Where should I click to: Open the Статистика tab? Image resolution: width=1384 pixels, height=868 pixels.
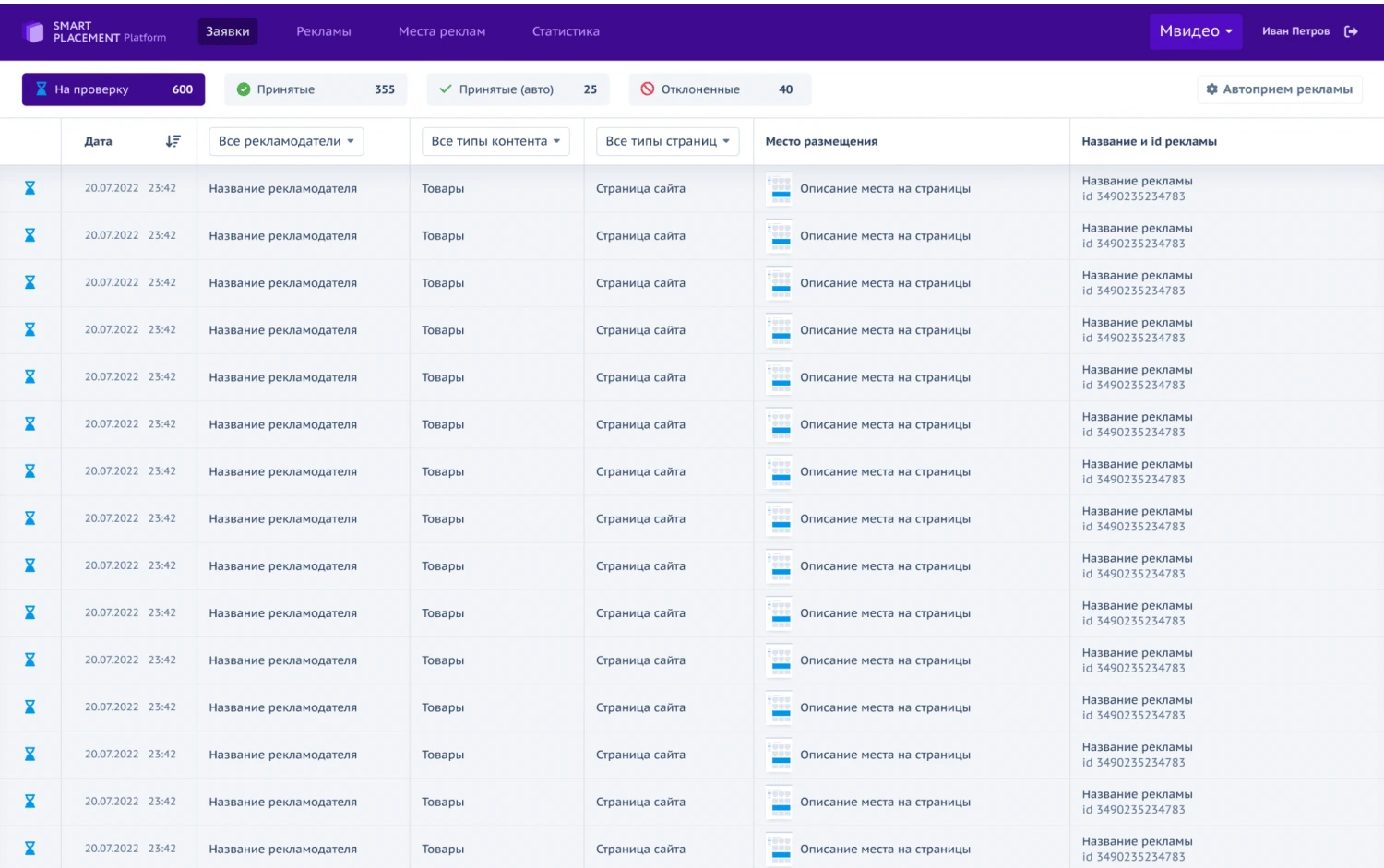pos(566,31)
